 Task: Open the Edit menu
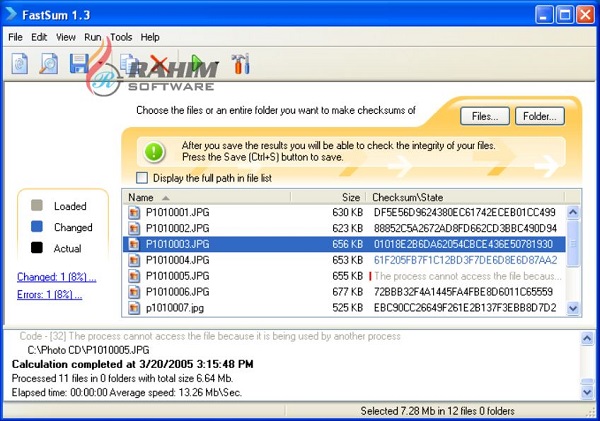[39, 37]
